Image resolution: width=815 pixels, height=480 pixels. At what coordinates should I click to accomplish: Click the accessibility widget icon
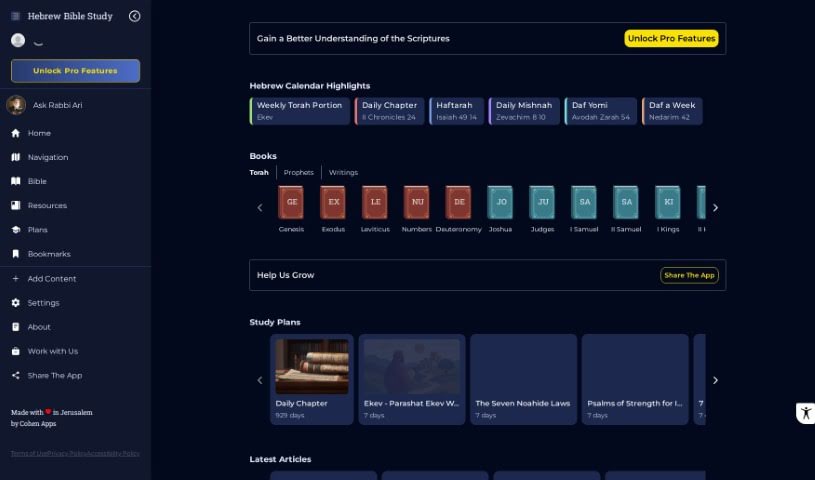point(805,413)
